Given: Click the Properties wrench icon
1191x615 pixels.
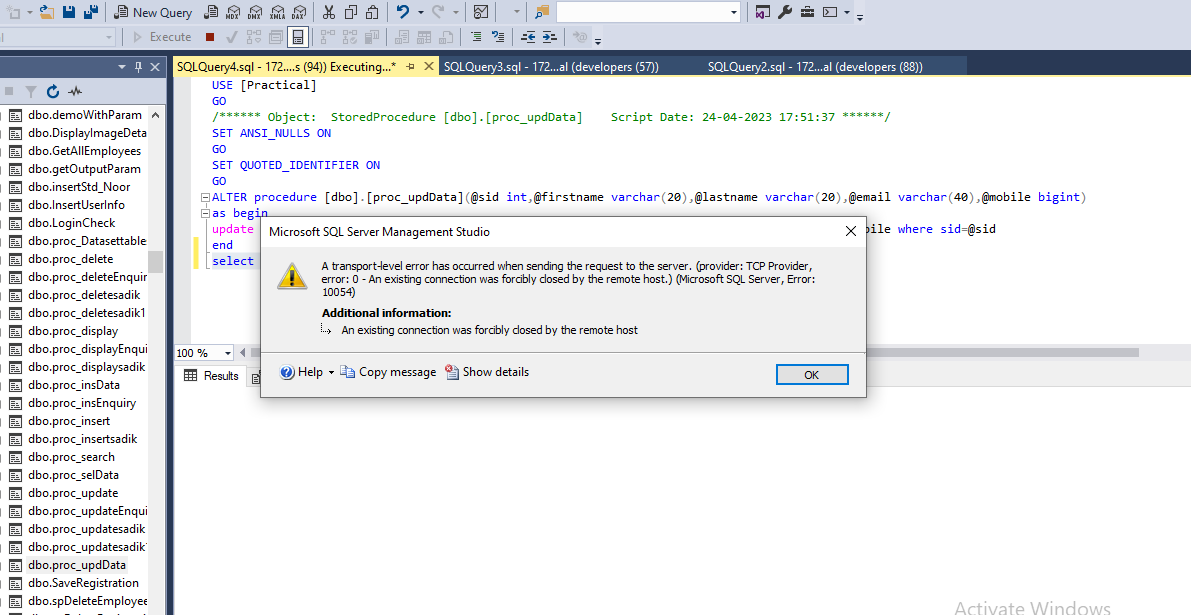Looking at the screenshot, I should point(785,12).
